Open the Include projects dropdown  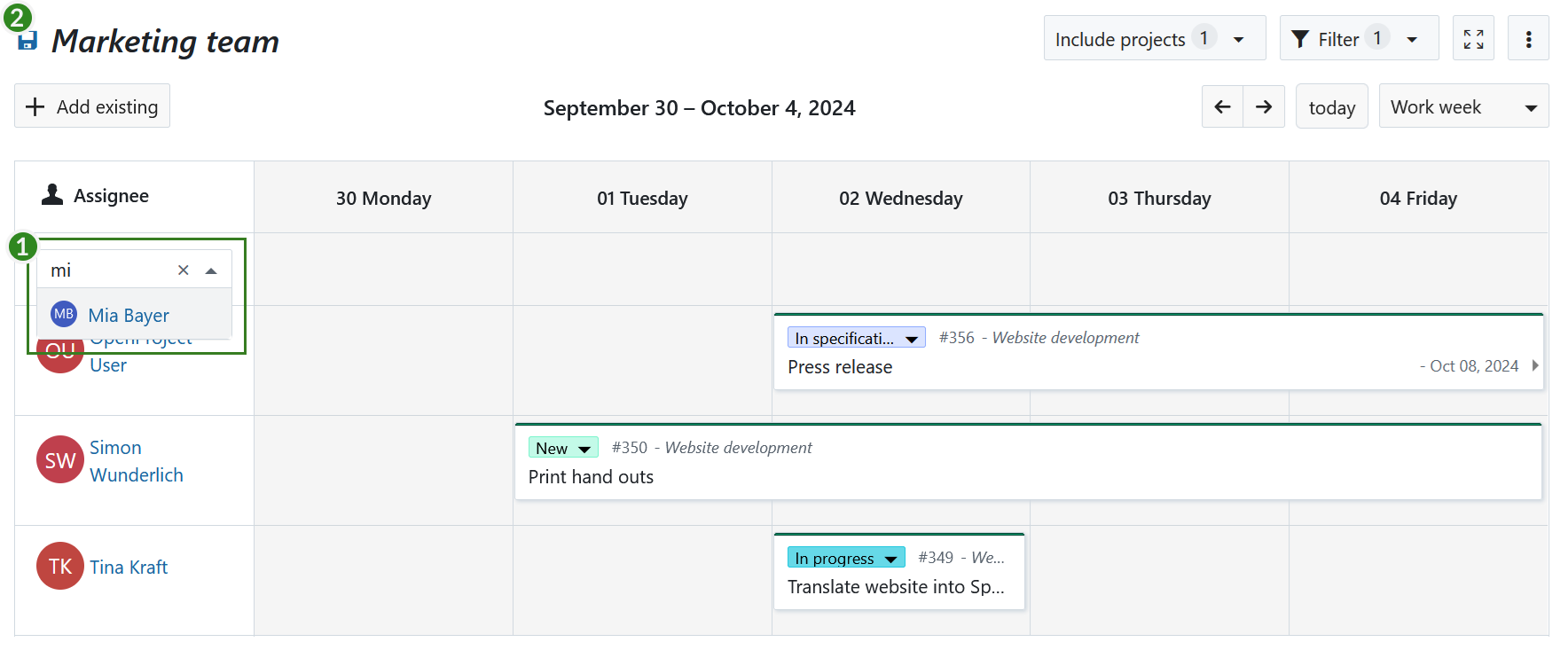pyautogui.click(x=1154, y=38)
